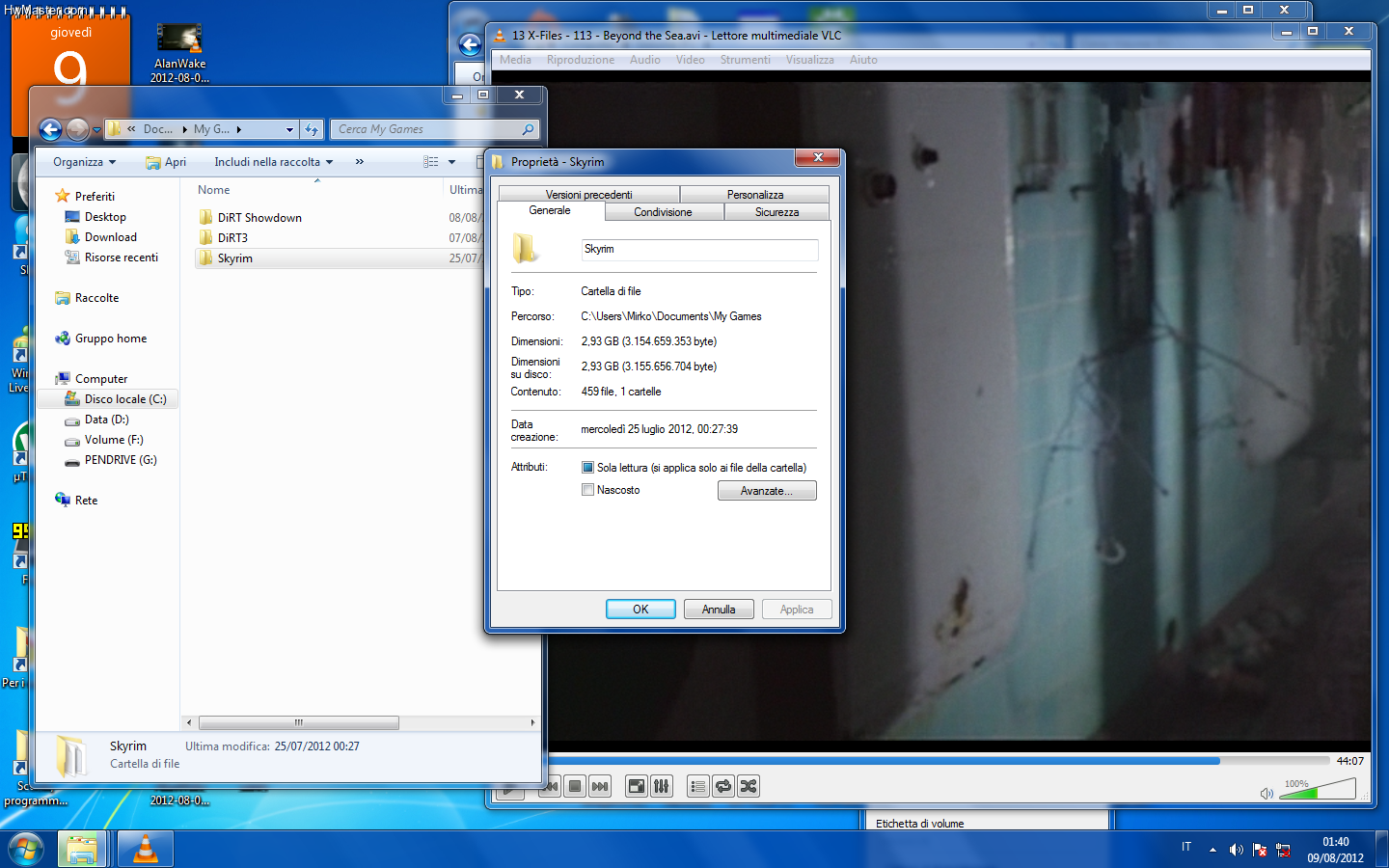Open VLC Audio menu

coord(645,60)
